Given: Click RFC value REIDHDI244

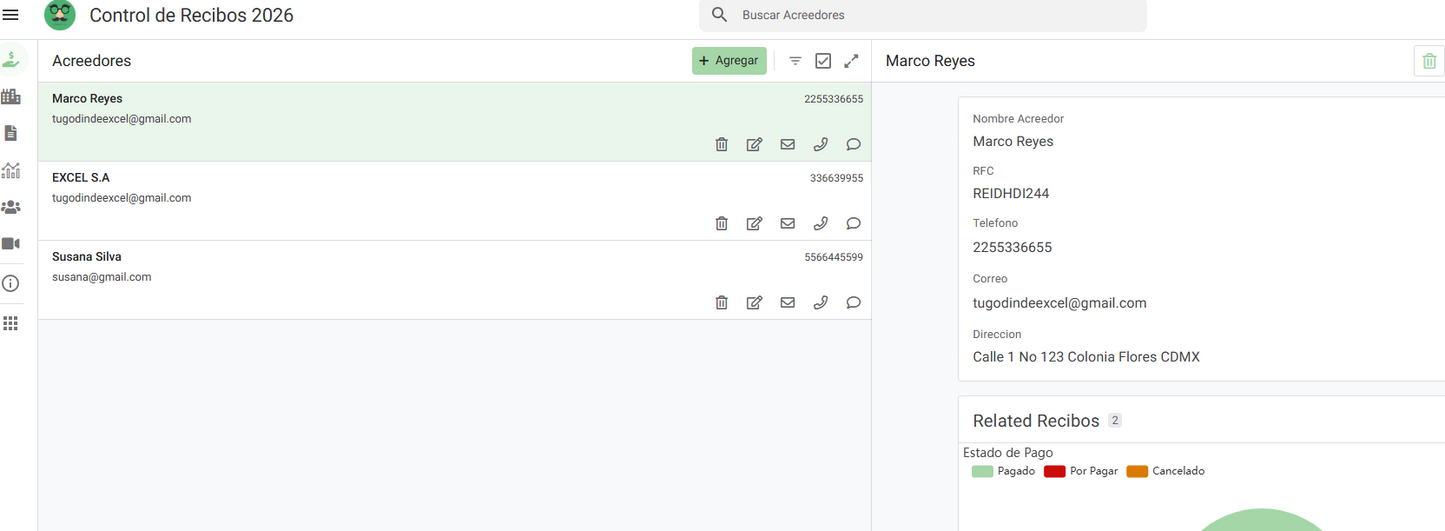Looking at the screenshot, I should 1011,193.
